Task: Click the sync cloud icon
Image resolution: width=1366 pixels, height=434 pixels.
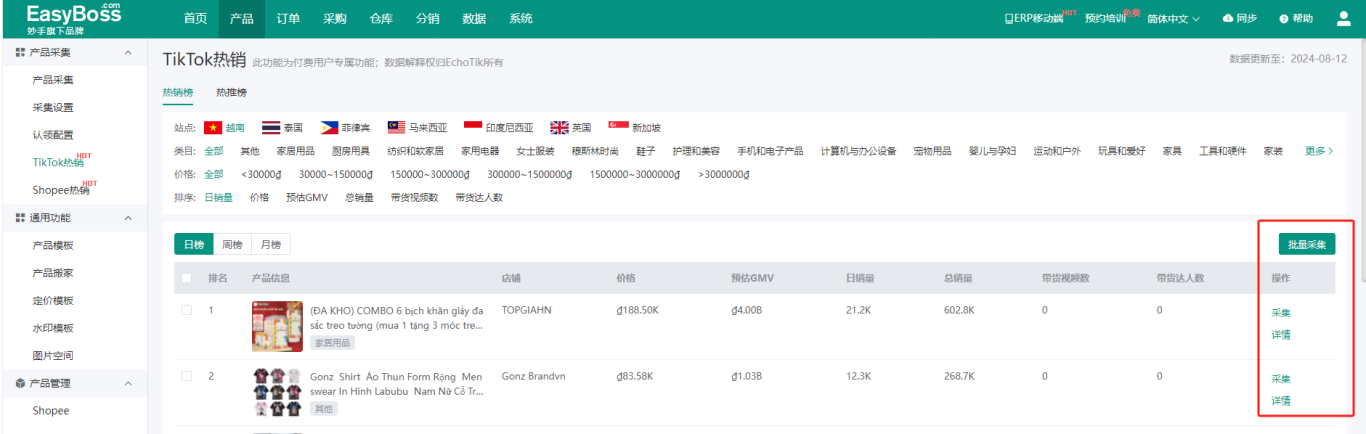Action: point(1228,19)
